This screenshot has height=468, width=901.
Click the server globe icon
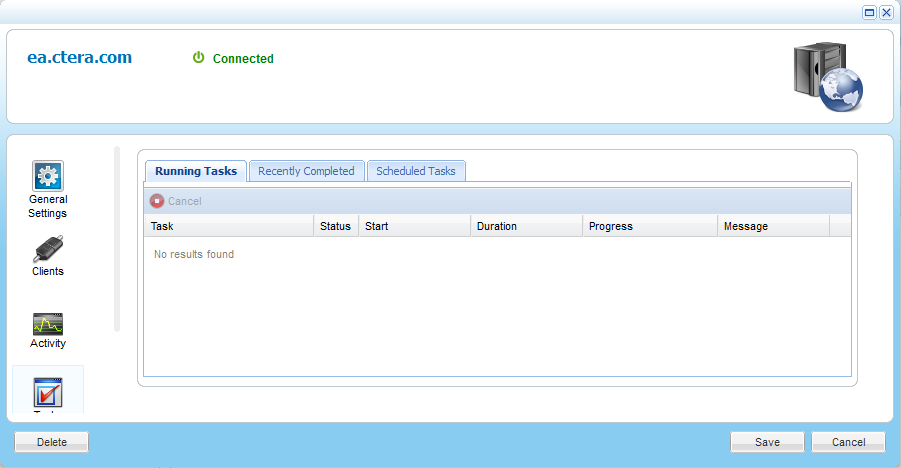[828, 76]
